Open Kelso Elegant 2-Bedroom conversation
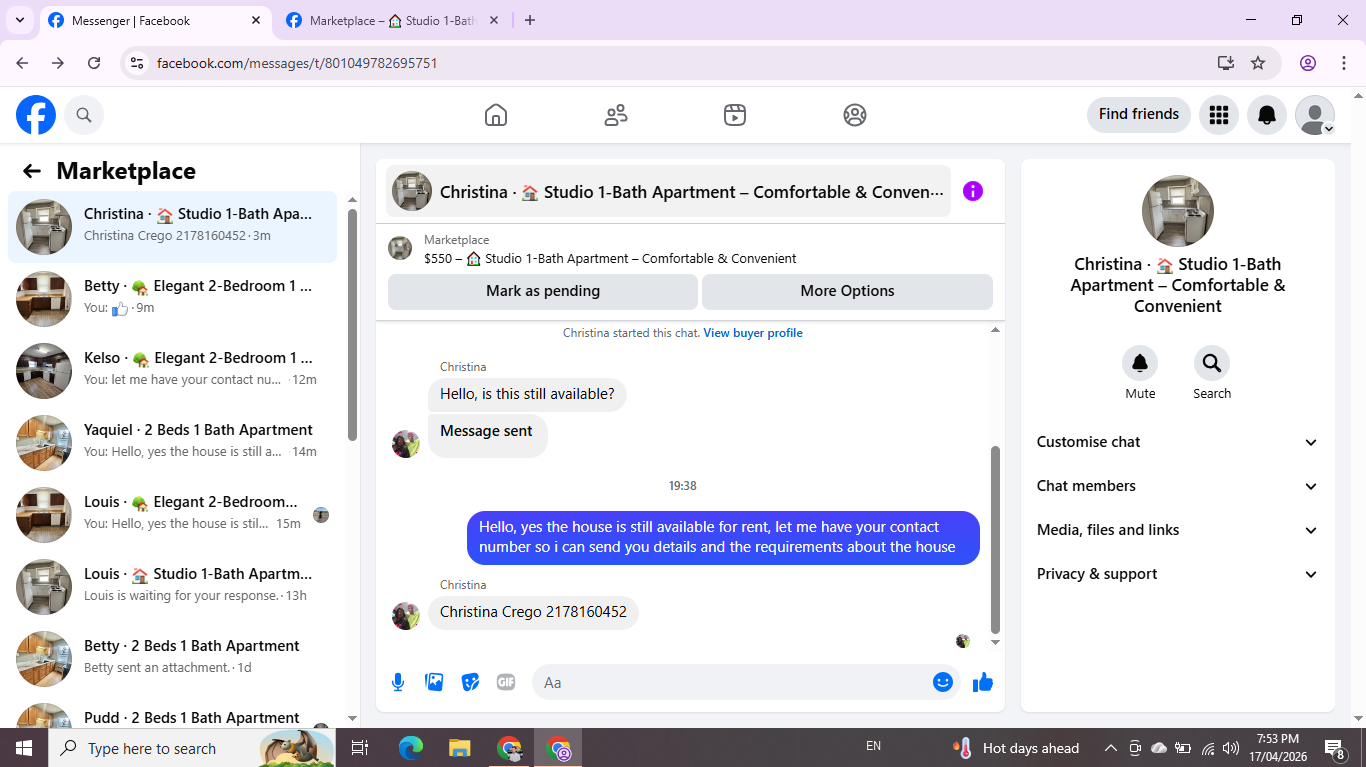Image resolution: width=1366 pixels, height=767 pixels. (x=173, y=371)
